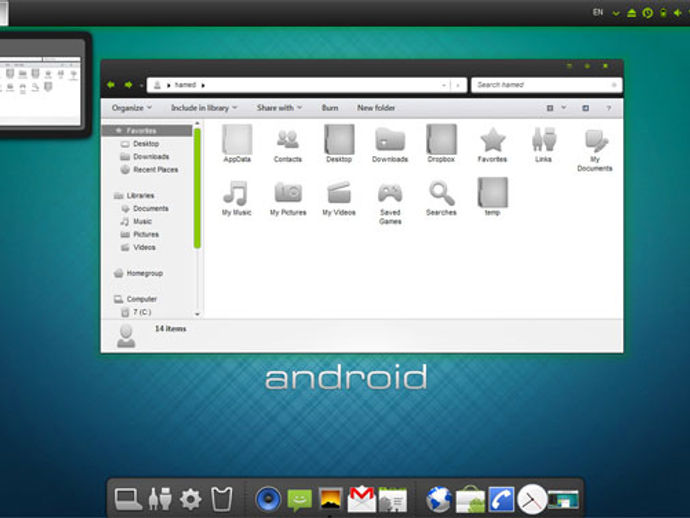Open the desktop preview icon in dock
Viewport: 690px width, 518px height.
pyautogui.click(x=563, y=500)
